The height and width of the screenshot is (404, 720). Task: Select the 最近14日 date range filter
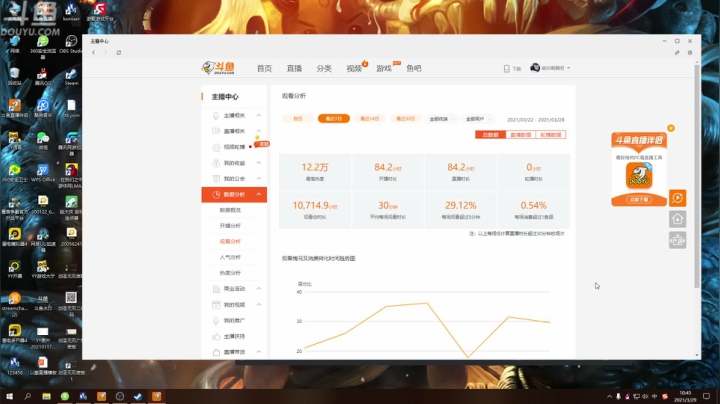[x=370, y=118]
